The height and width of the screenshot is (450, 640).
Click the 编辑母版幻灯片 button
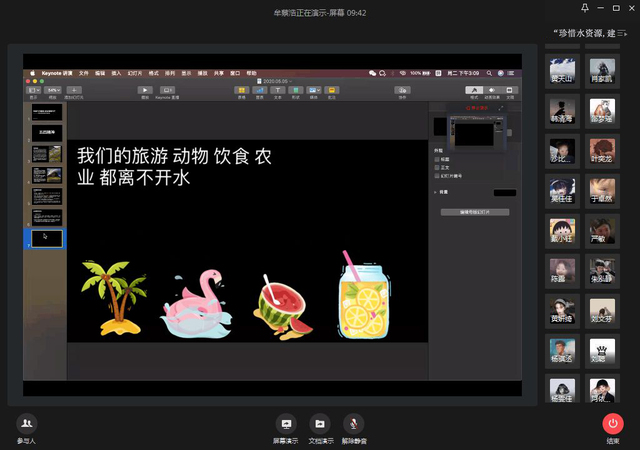pyautogui.click(x=475, y=212)
